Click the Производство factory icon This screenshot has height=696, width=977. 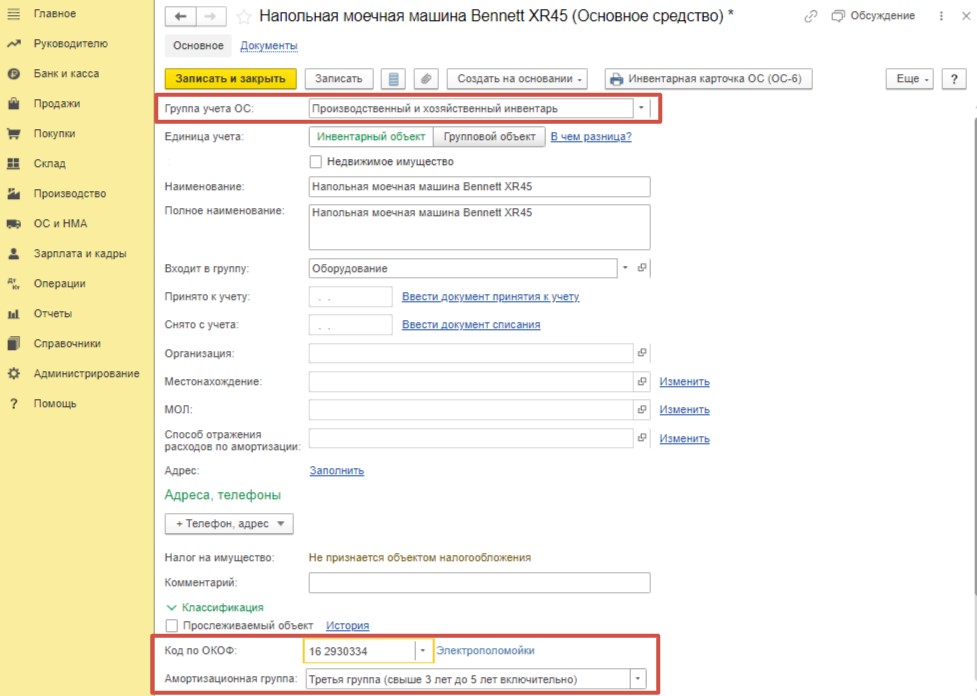point(14,193)
